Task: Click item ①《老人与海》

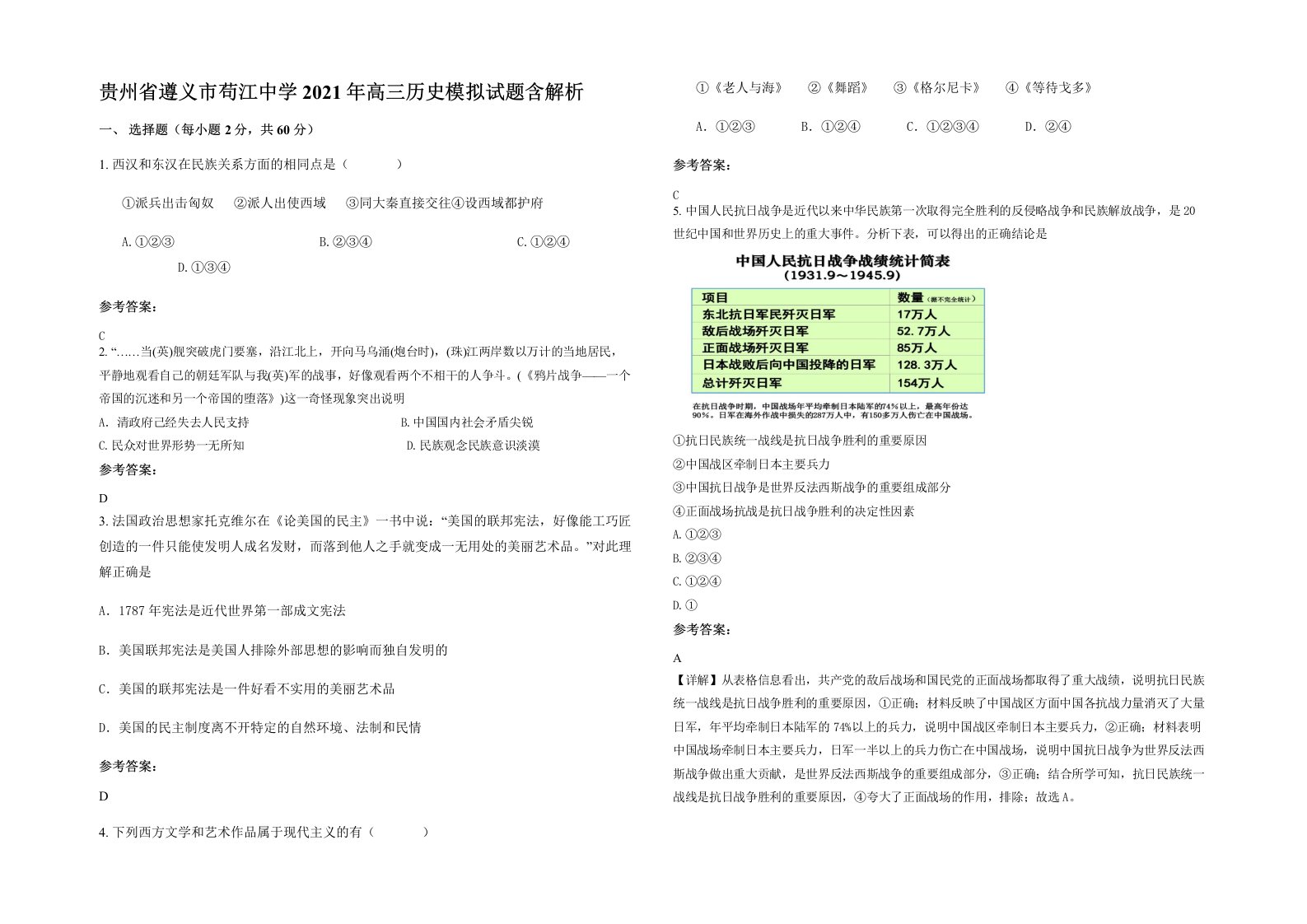Action: click(740, 87)
